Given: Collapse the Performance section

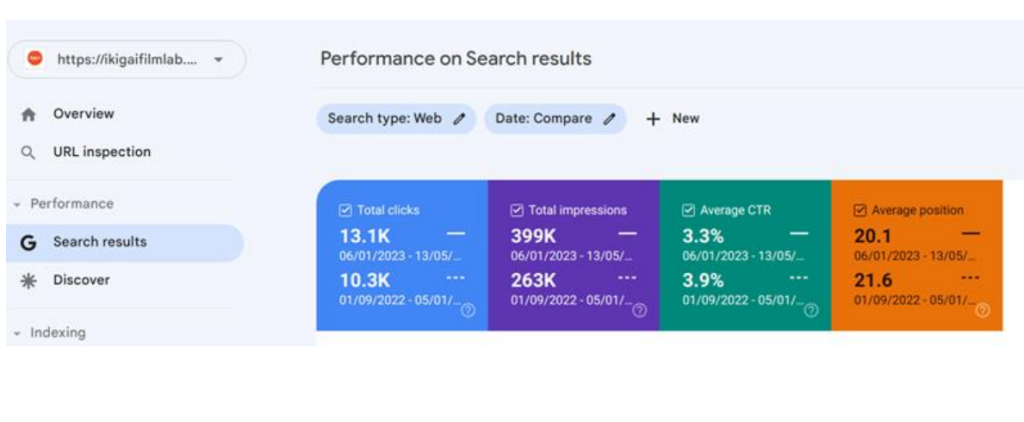Looking at the screenshot, I should (17, 204).
